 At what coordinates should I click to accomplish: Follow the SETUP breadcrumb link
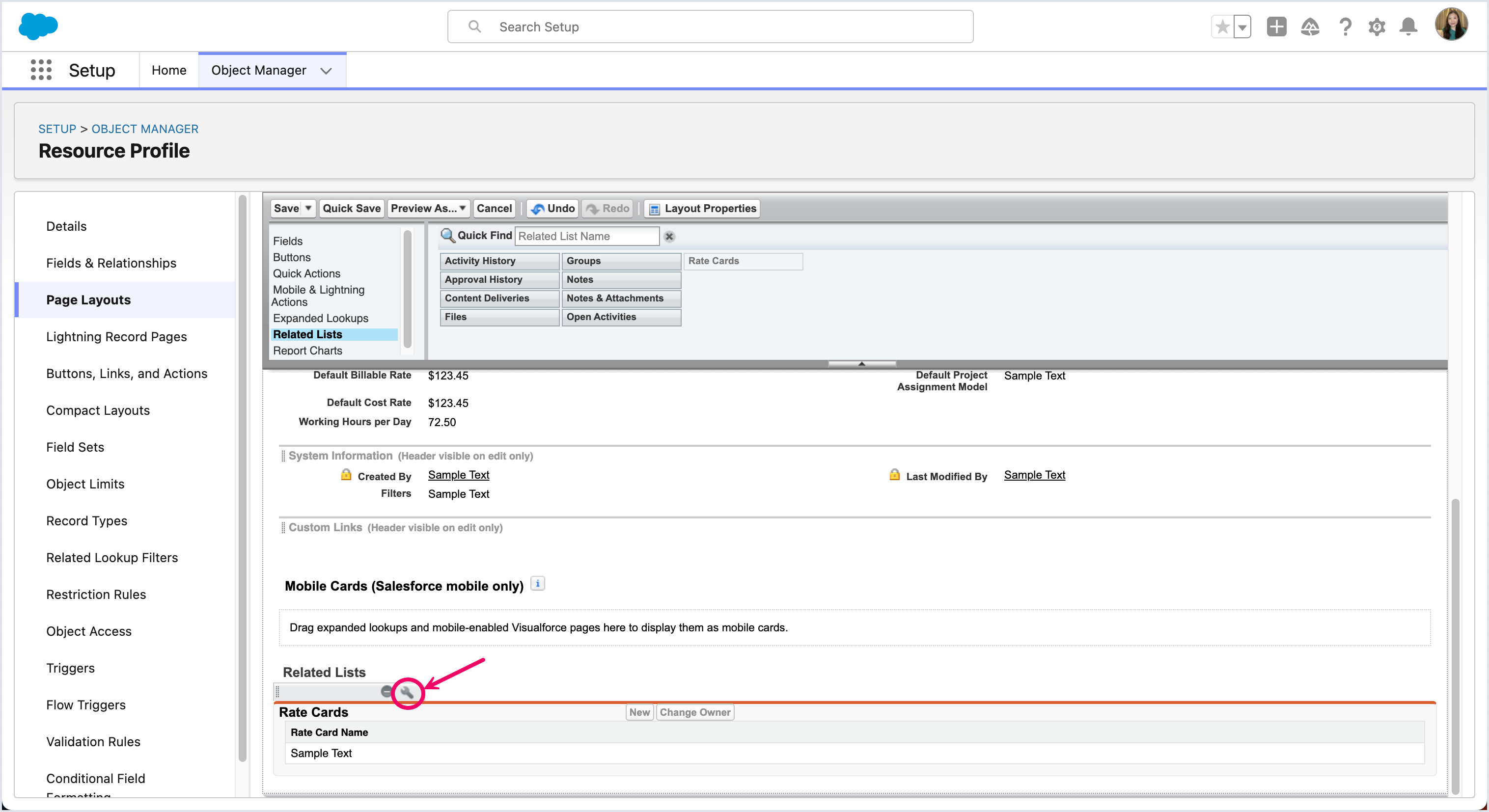57,129
